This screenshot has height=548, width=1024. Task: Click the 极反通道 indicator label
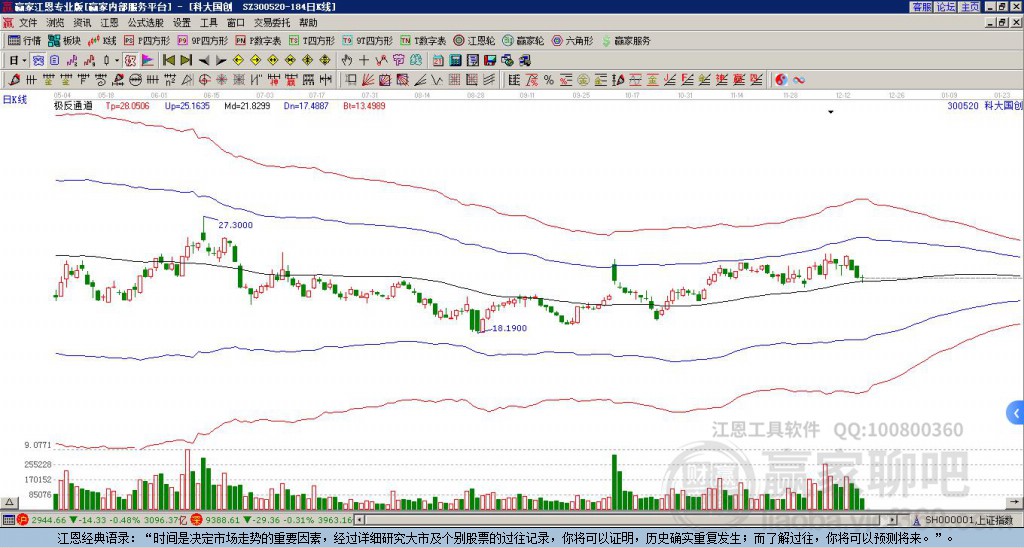[x=73, y=105]
